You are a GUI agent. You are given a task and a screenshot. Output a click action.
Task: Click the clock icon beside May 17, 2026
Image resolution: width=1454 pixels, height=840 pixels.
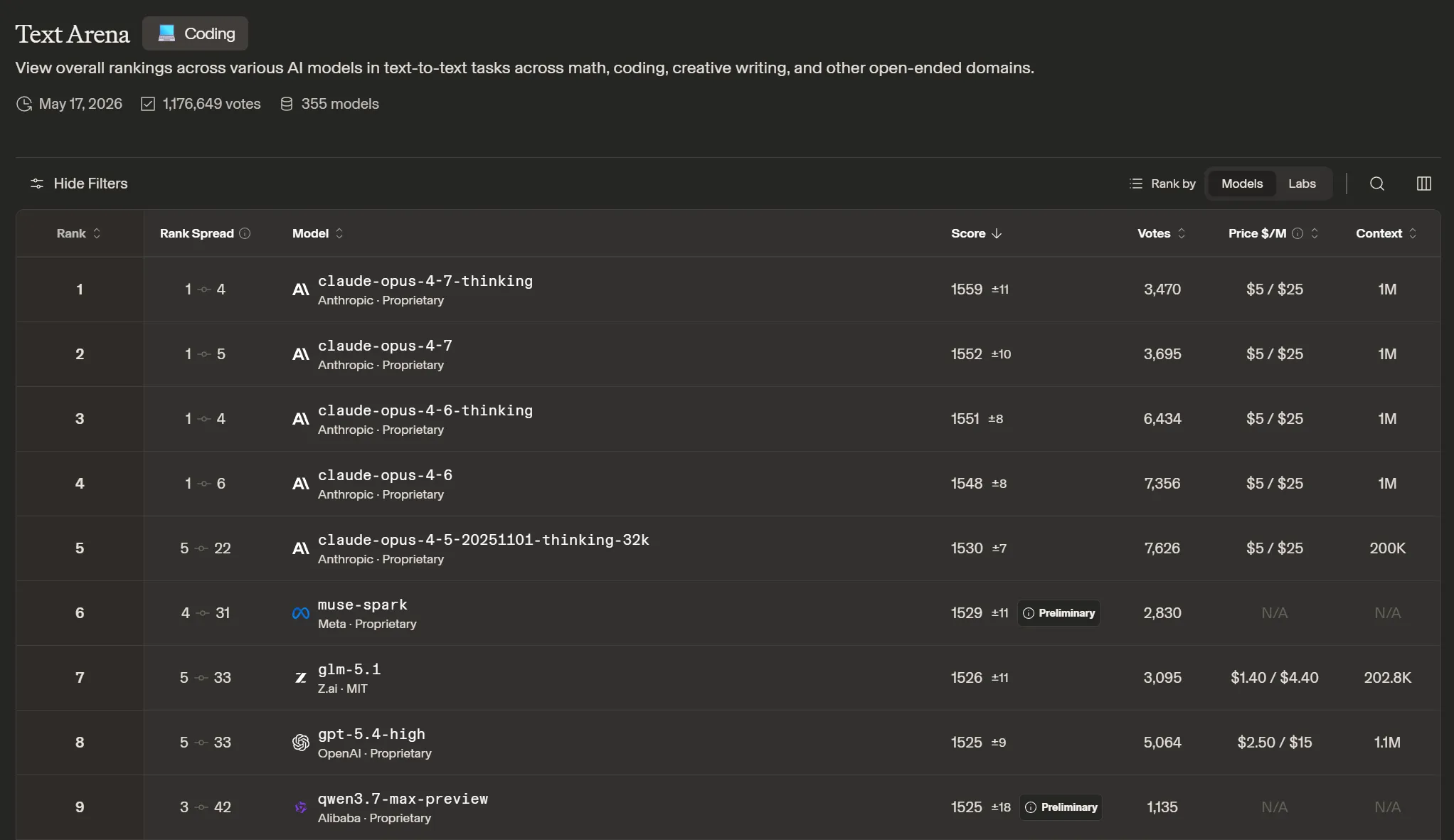pos(24,104)
